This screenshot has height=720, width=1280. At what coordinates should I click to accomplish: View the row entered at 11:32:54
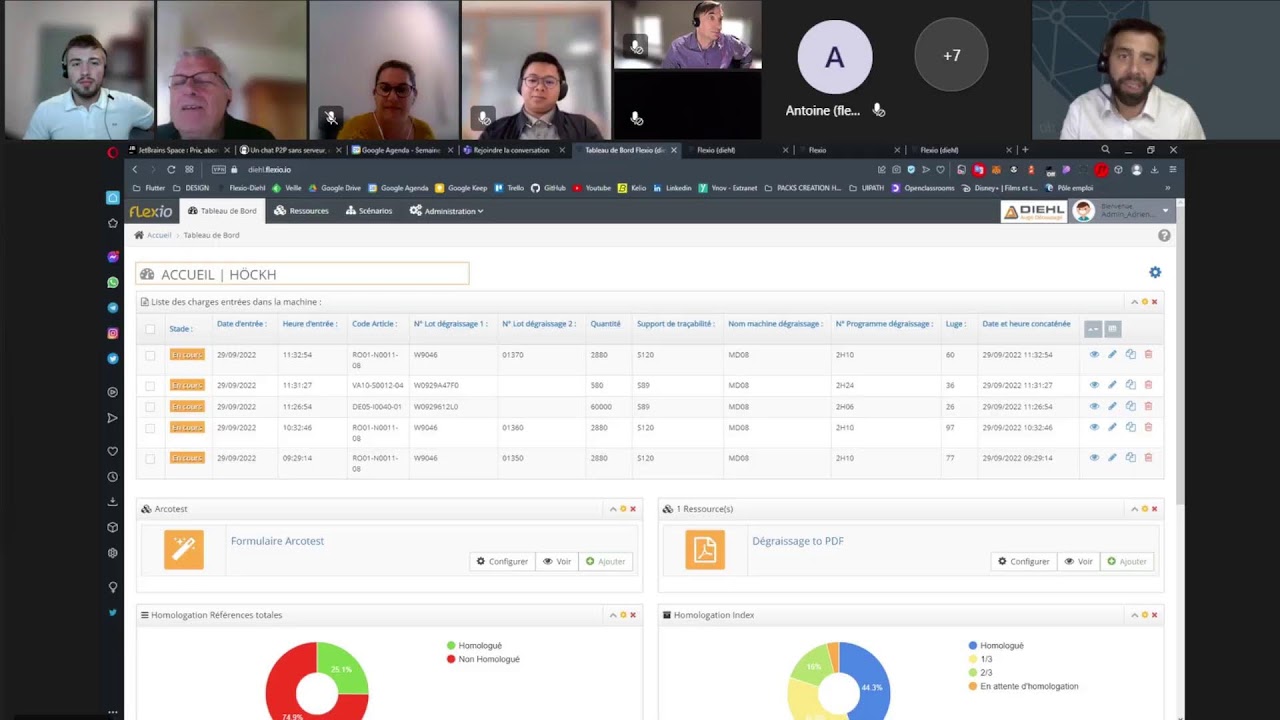(1094, 355)
